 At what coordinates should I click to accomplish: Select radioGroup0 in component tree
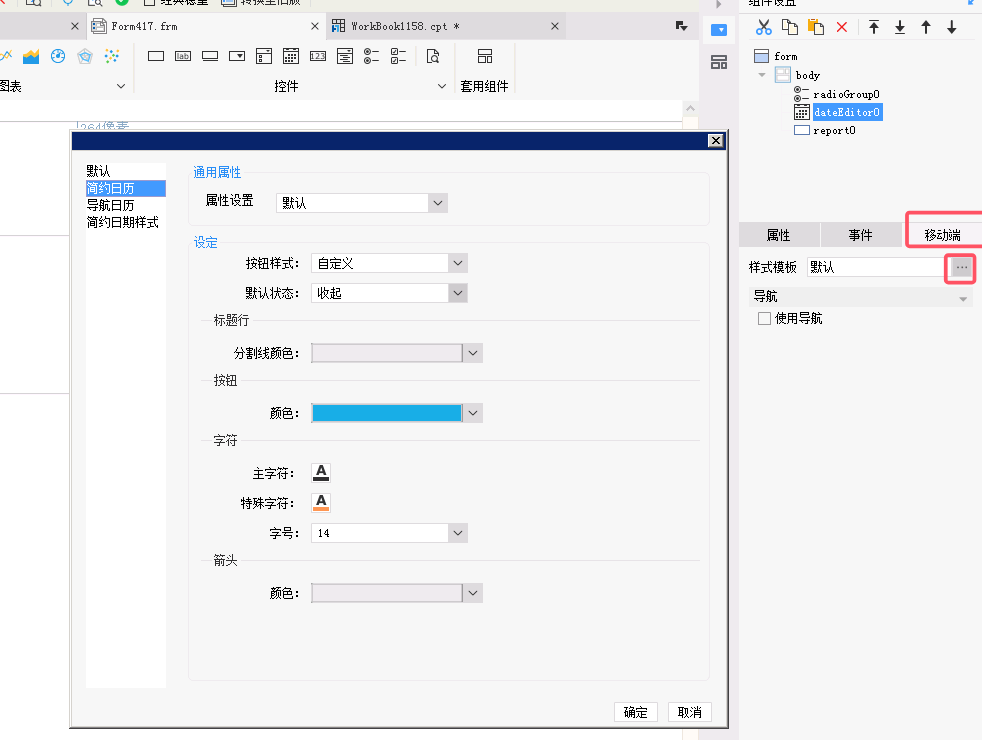point(846,95)
